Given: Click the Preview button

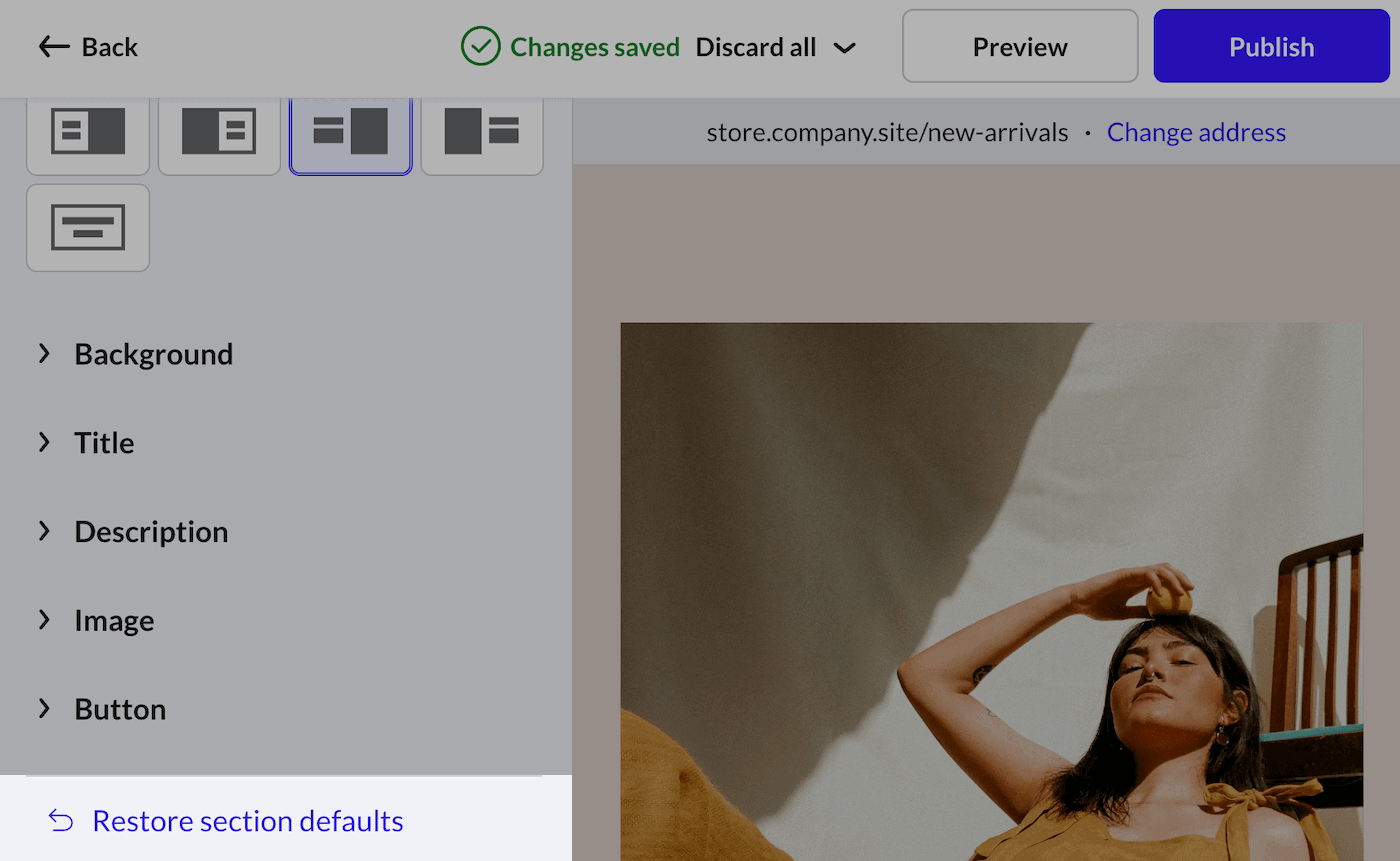Looking at the screenshot, I should [1019, 46].
